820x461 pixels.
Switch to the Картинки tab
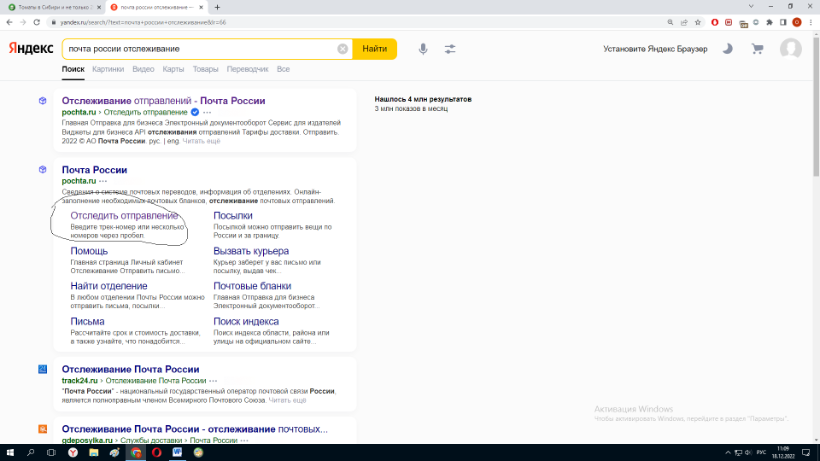[x=108, y=69]
